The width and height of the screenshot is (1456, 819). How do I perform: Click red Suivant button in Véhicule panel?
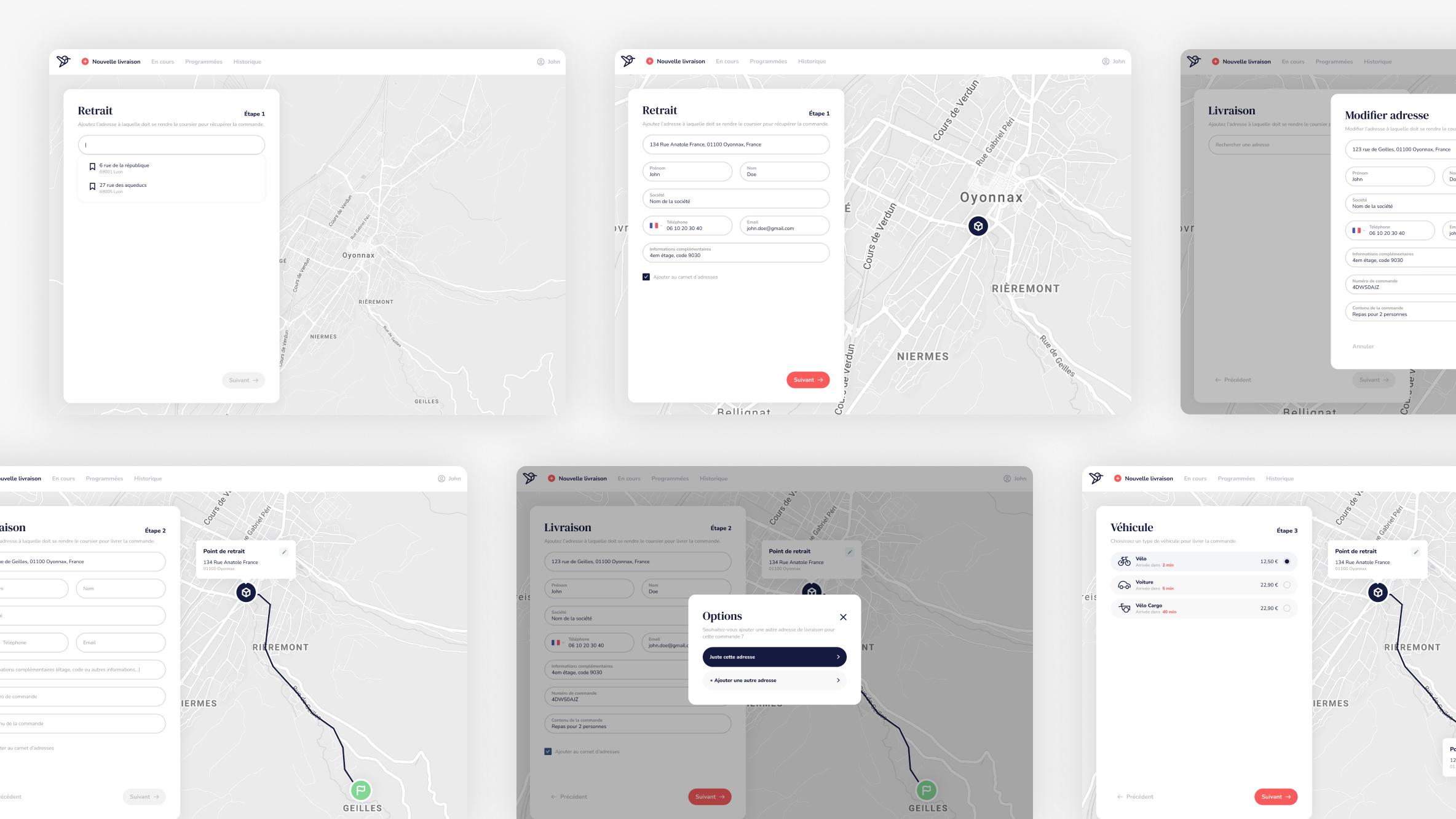1275,796
